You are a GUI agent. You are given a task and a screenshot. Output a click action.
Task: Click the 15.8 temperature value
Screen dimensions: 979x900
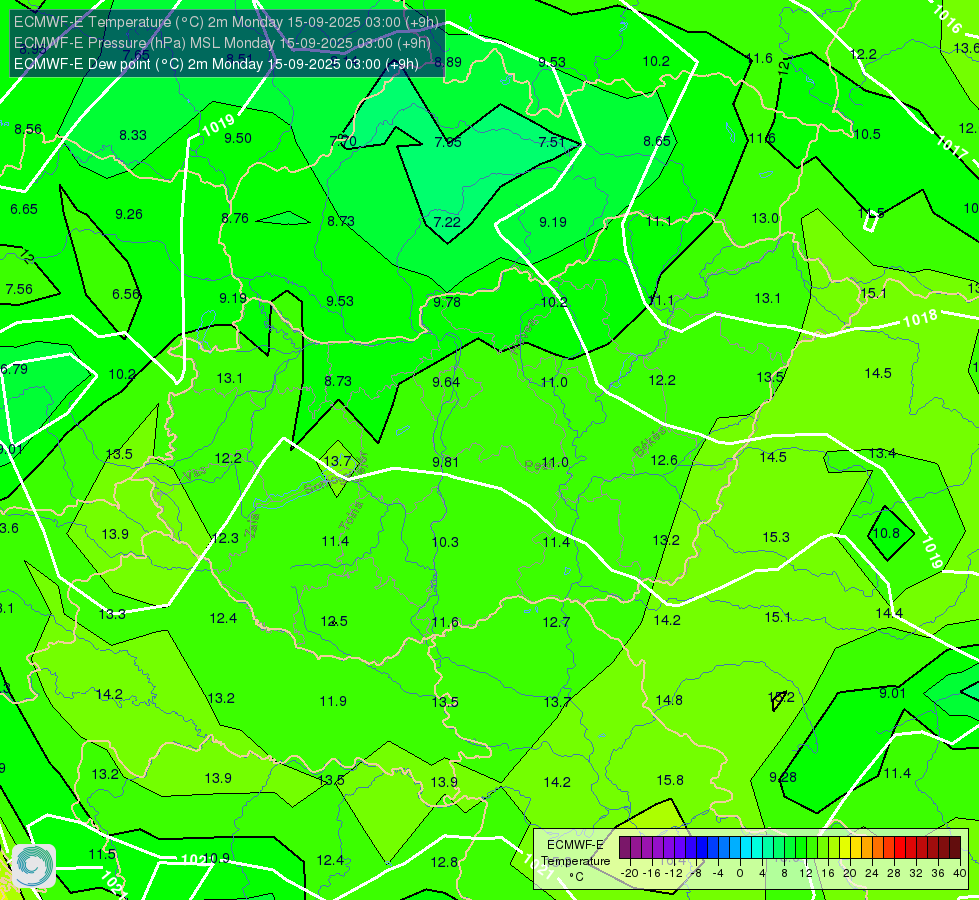click(670, 780)
